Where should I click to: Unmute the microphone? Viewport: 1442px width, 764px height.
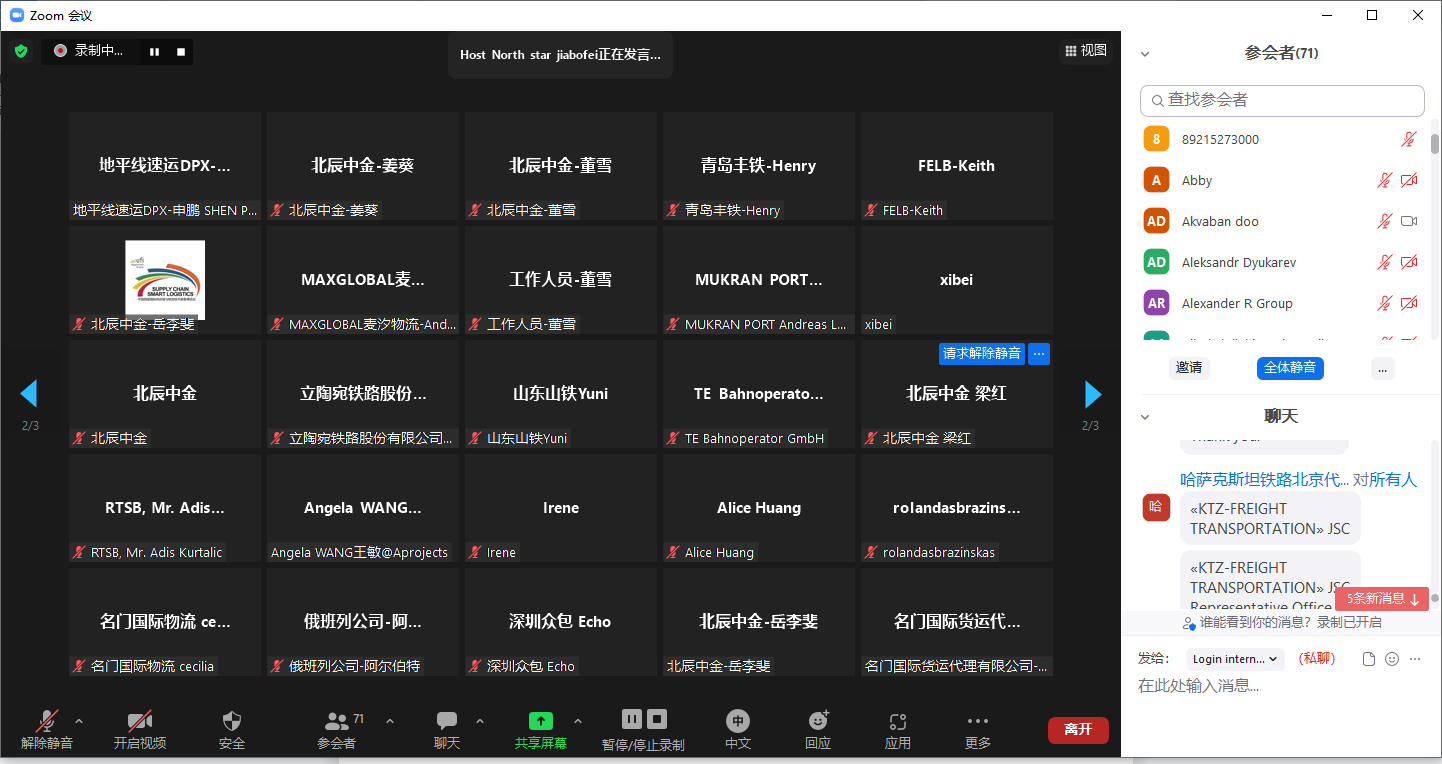pyautogui.click(x=46, y=721)
